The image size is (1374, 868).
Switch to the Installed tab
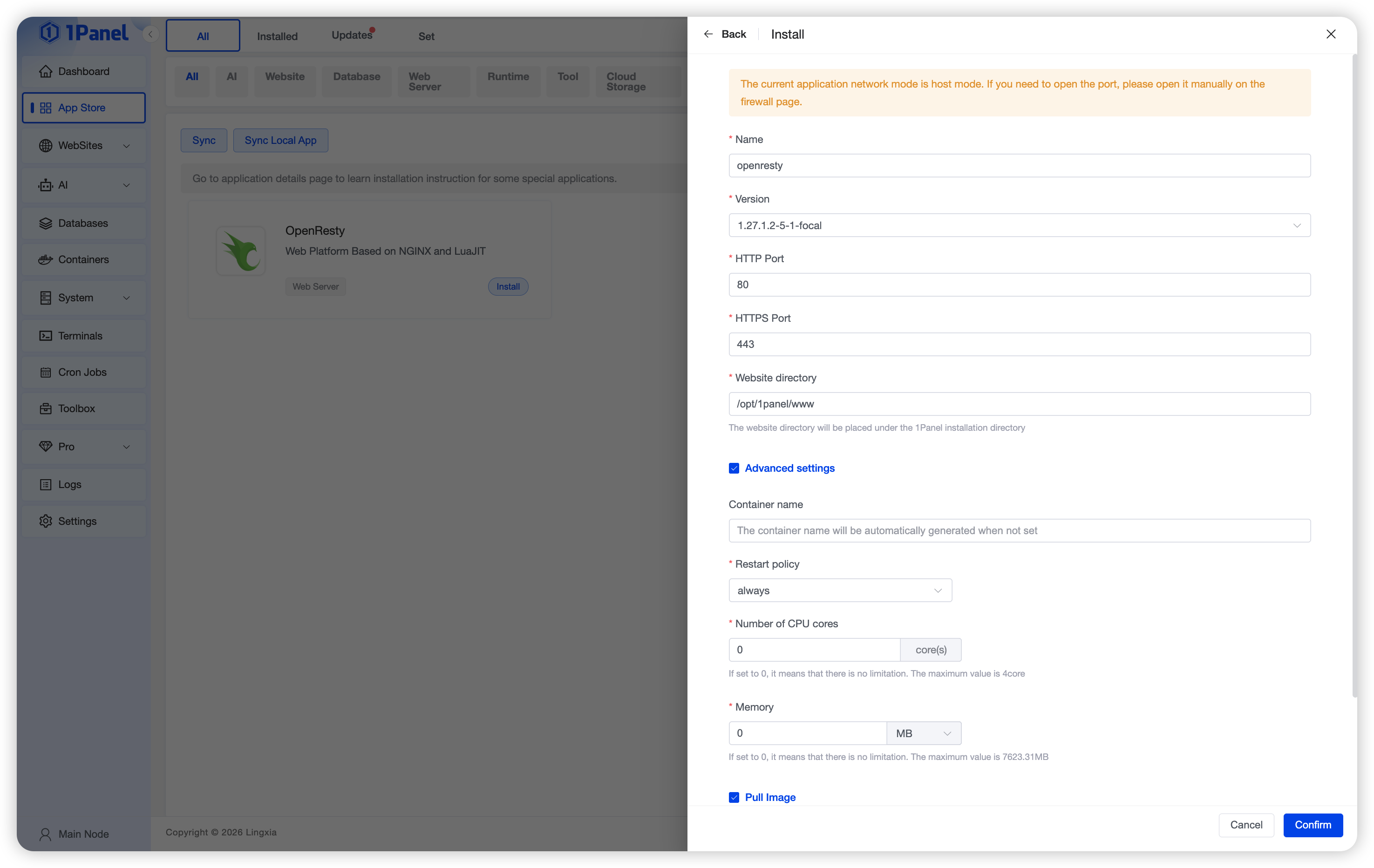(x=277, y=36)
